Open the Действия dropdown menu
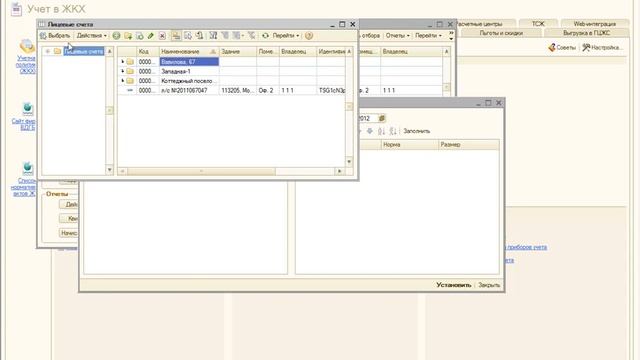Image resolution: width=640 pixels, height=360 pixels. [91, 36]
